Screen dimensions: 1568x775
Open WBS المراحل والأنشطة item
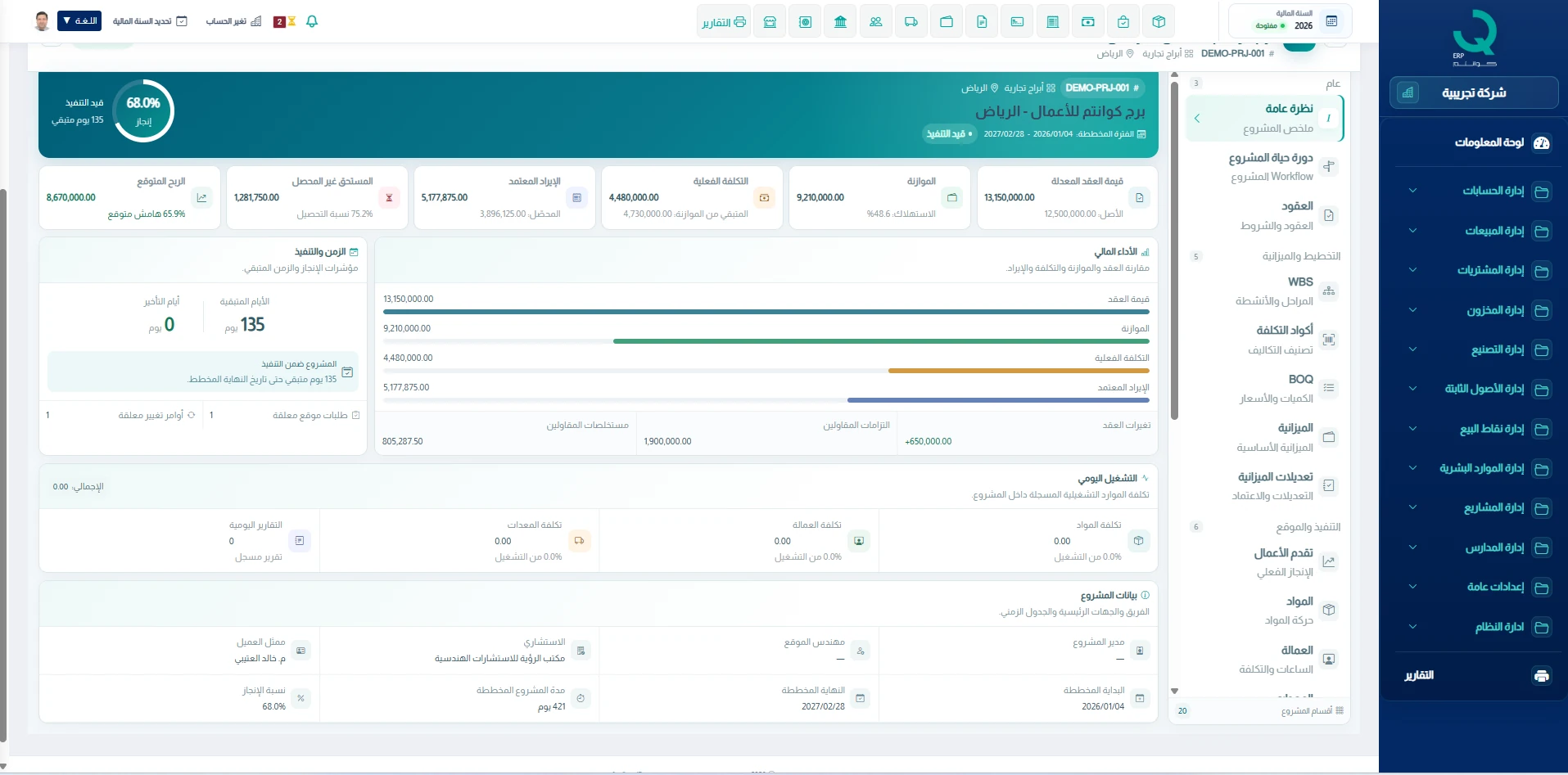point(1264,291)
